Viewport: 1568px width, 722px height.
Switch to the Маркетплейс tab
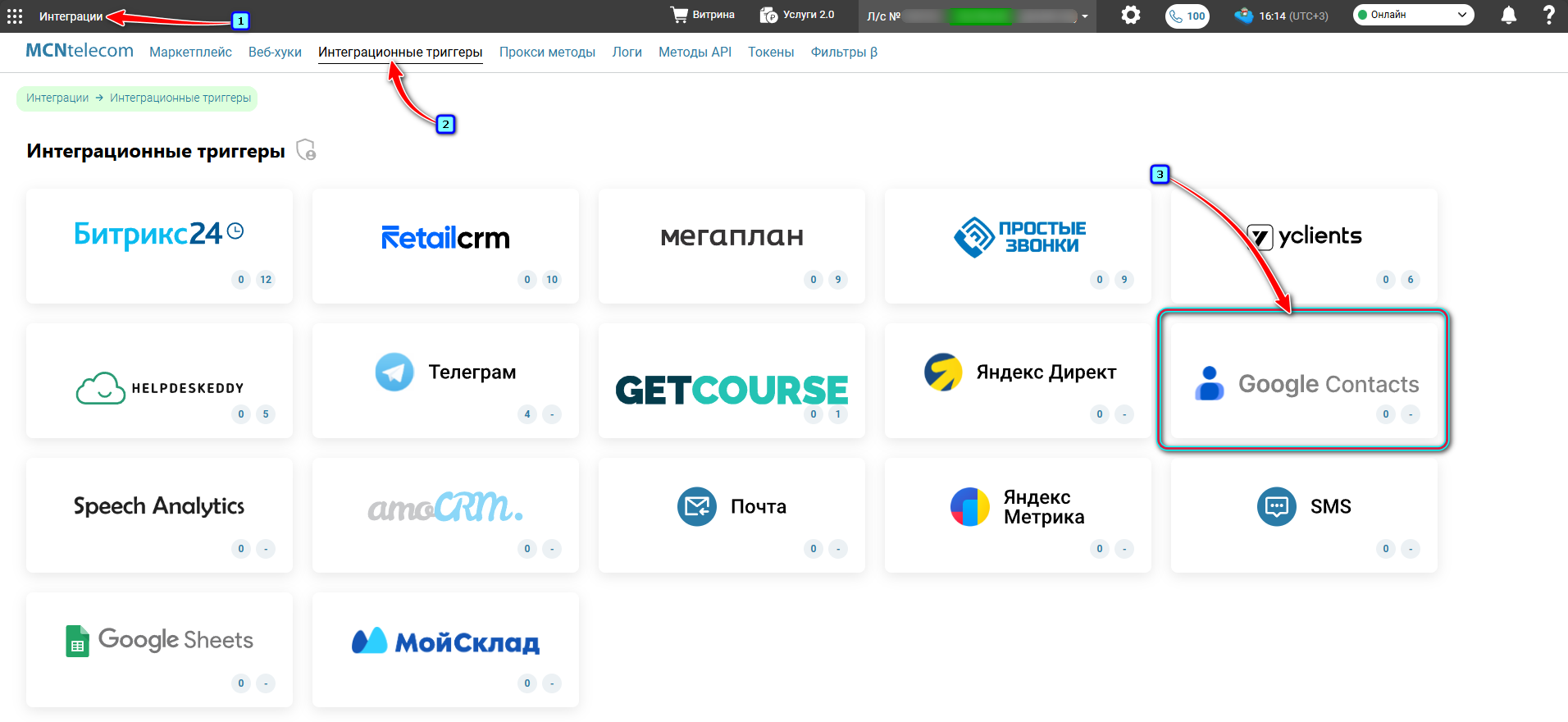pos(190,53)
